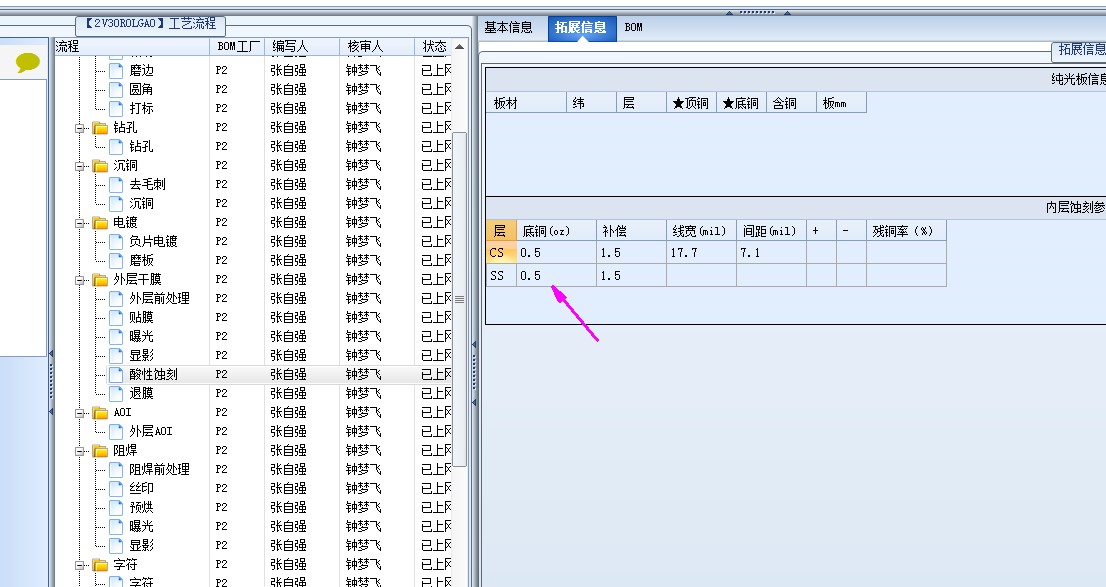Select the 外层AOI document icon
The width and height of the screenshot is (1106, 587).
(116, 431)
